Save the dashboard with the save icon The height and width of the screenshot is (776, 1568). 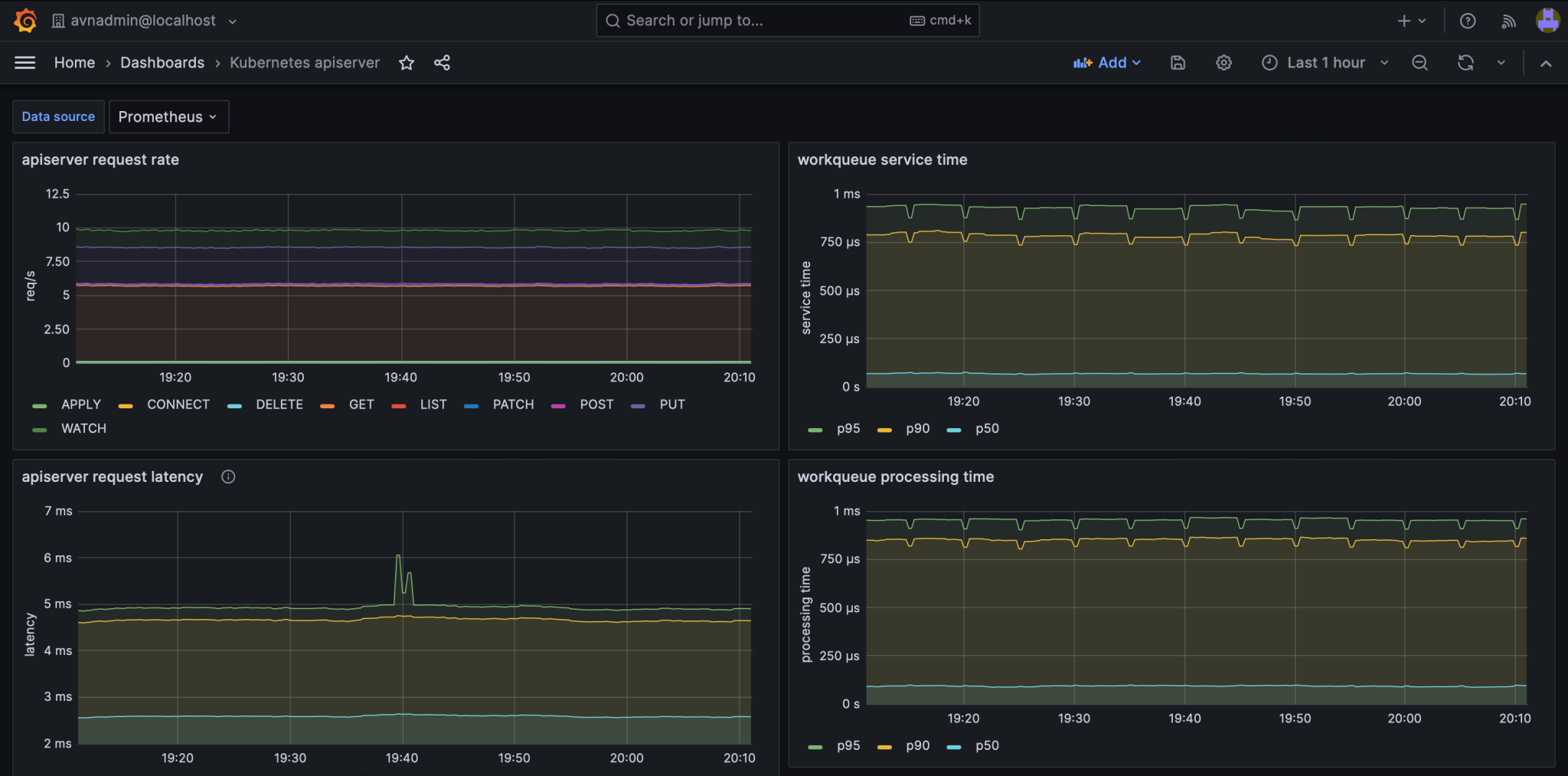[x=1177, y=63]
